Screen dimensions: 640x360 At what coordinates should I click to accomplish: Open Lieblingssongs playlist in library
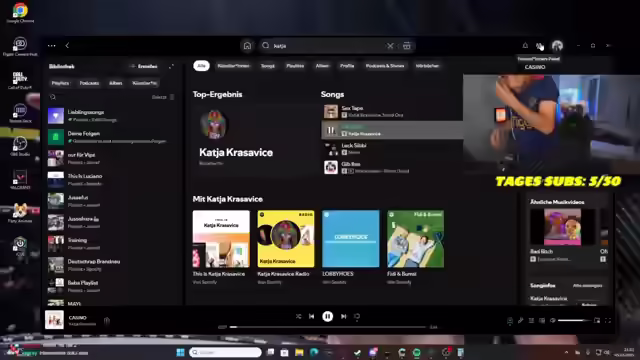point(111,116)
